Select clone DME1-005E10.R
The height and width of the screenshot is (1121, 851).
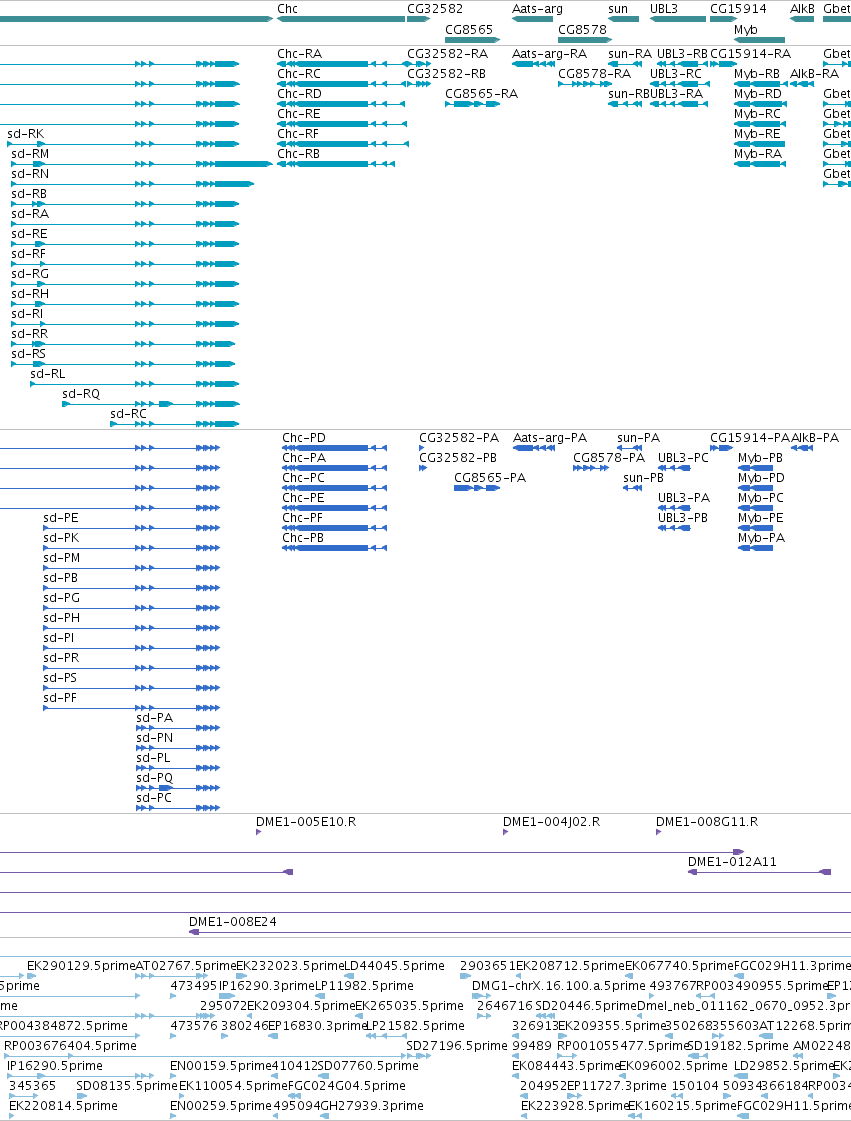click(306, 821)
